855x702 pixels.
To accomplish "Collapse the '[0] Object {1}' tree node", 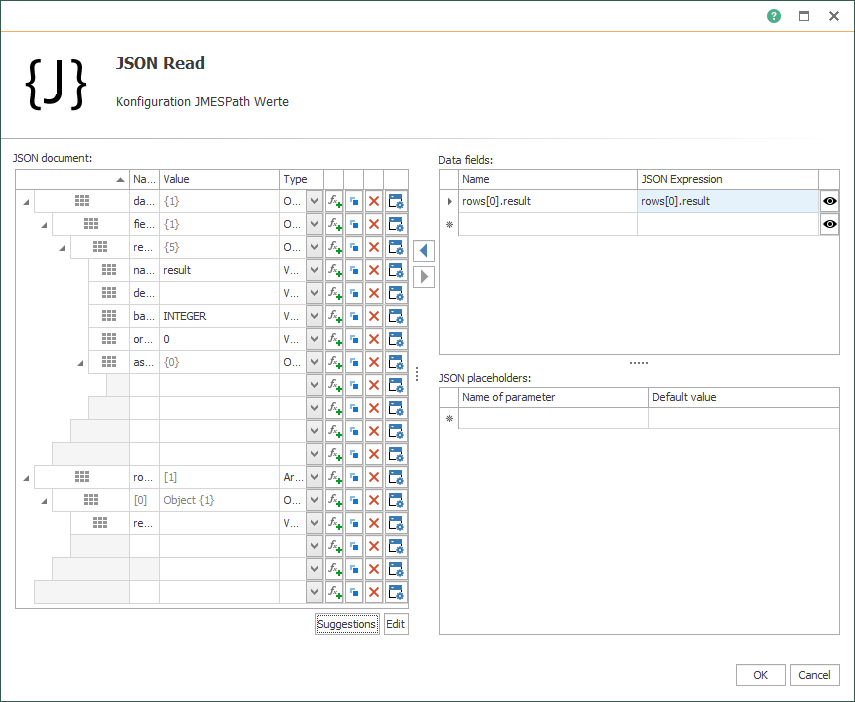I will coord(44,500).
